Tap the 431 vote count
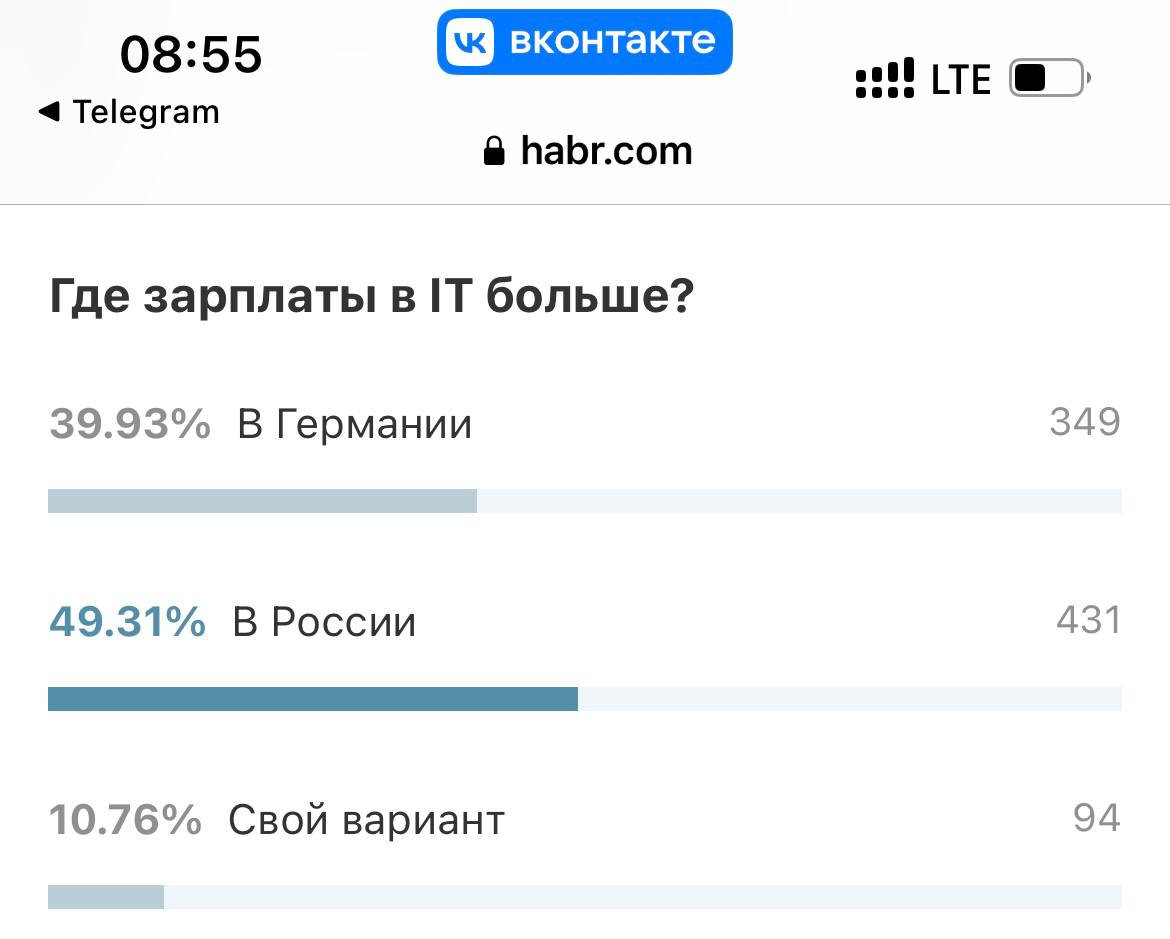The width and height of the screenshot is (1170, 939). click(x=1089, y=620)
